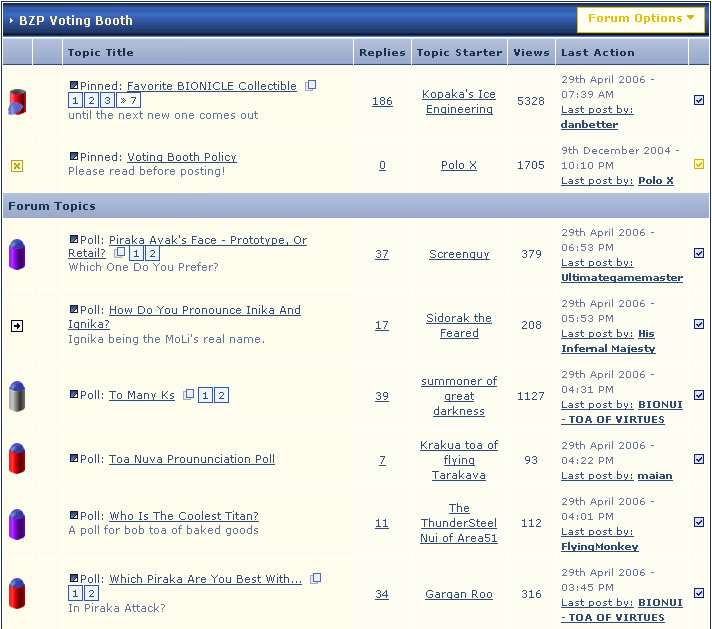Click the 11 replies count link
The image size is (712, 629).
pos(382,523)
